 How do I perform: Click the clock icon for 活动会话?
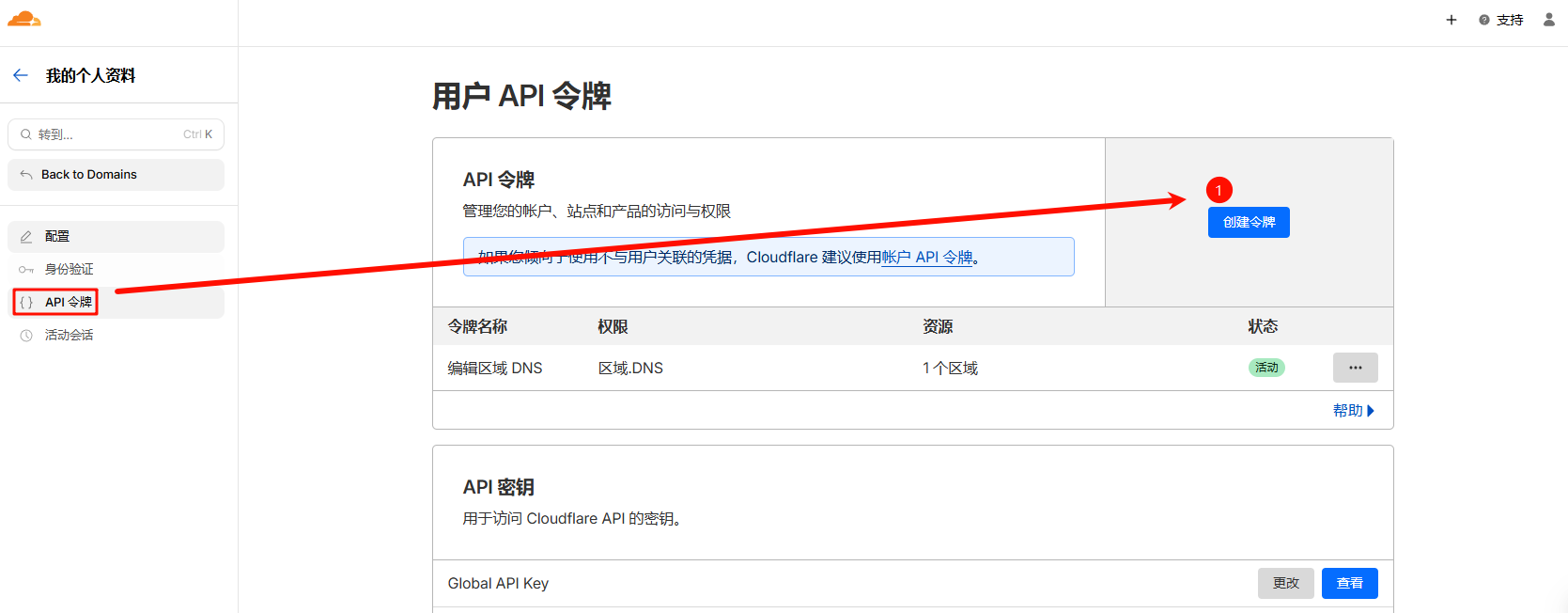click(26, 336)
